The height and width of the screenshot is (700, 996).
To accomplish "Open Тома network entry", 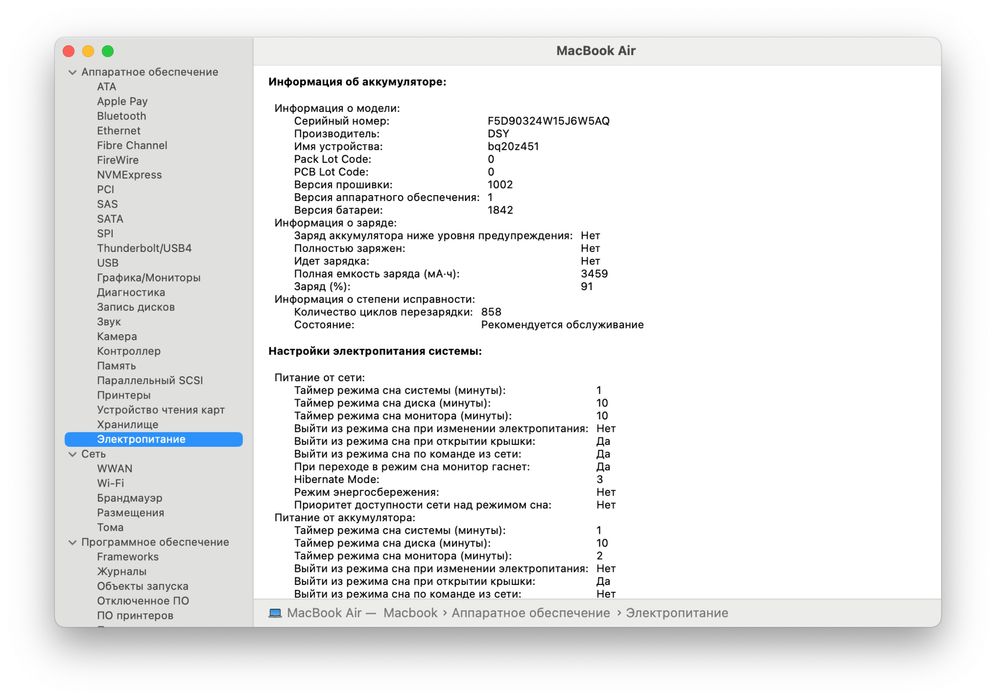I will coord(110,527).
